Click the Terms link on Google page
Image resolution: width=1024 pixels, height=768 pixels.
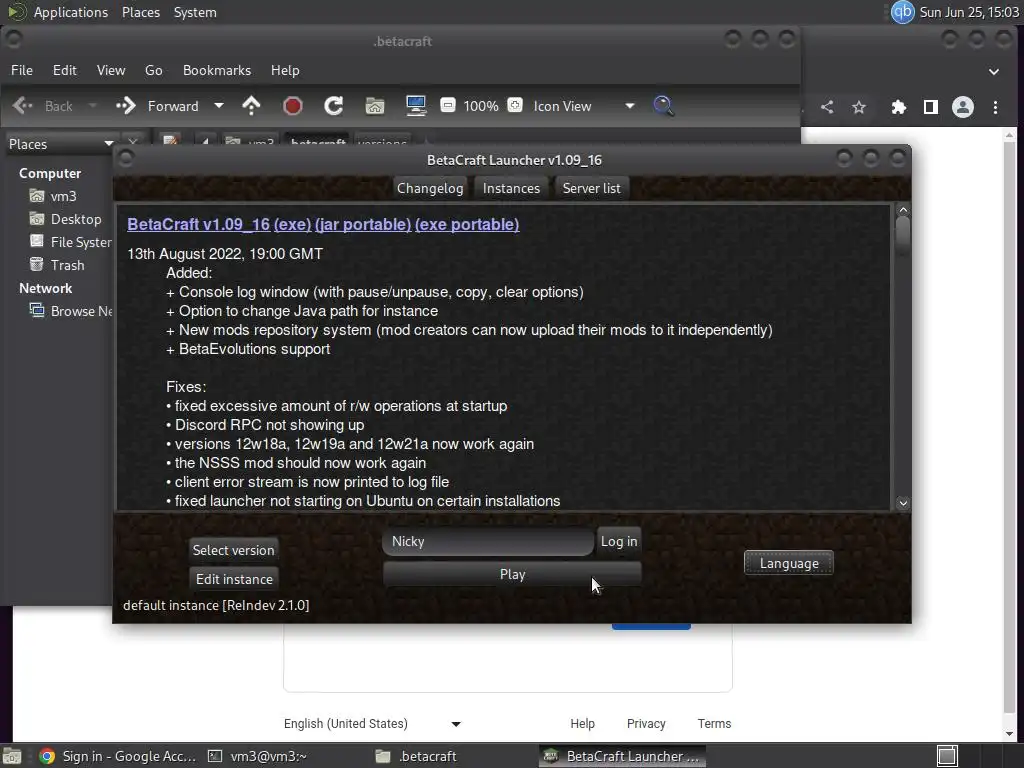(x=714, y=724)
